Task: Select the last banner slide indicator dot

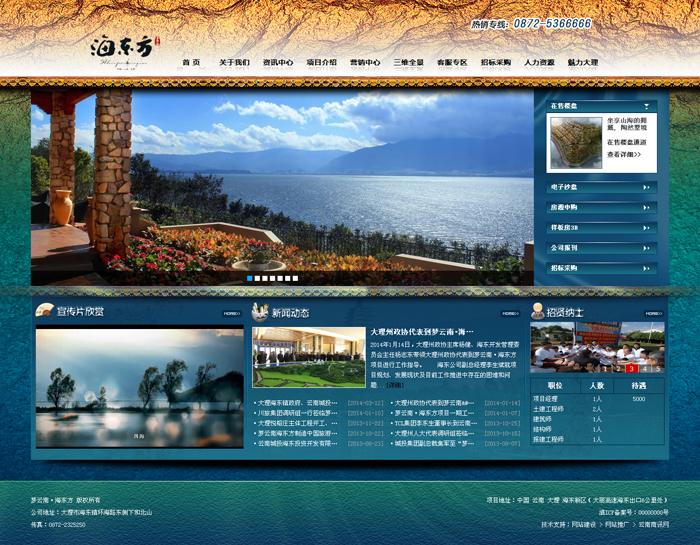Action: 295,278
